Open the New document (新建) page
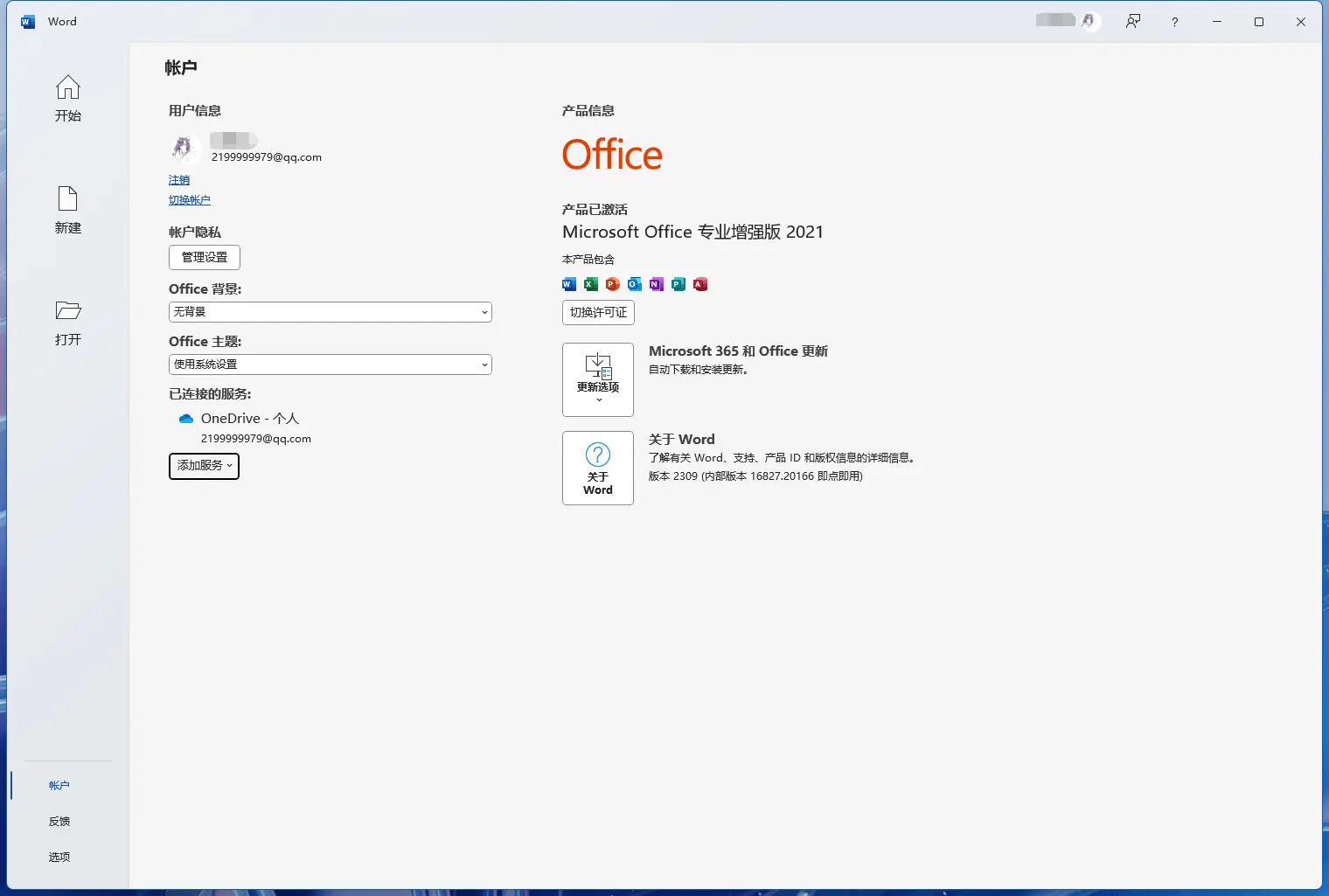 [x=67, y=199]
